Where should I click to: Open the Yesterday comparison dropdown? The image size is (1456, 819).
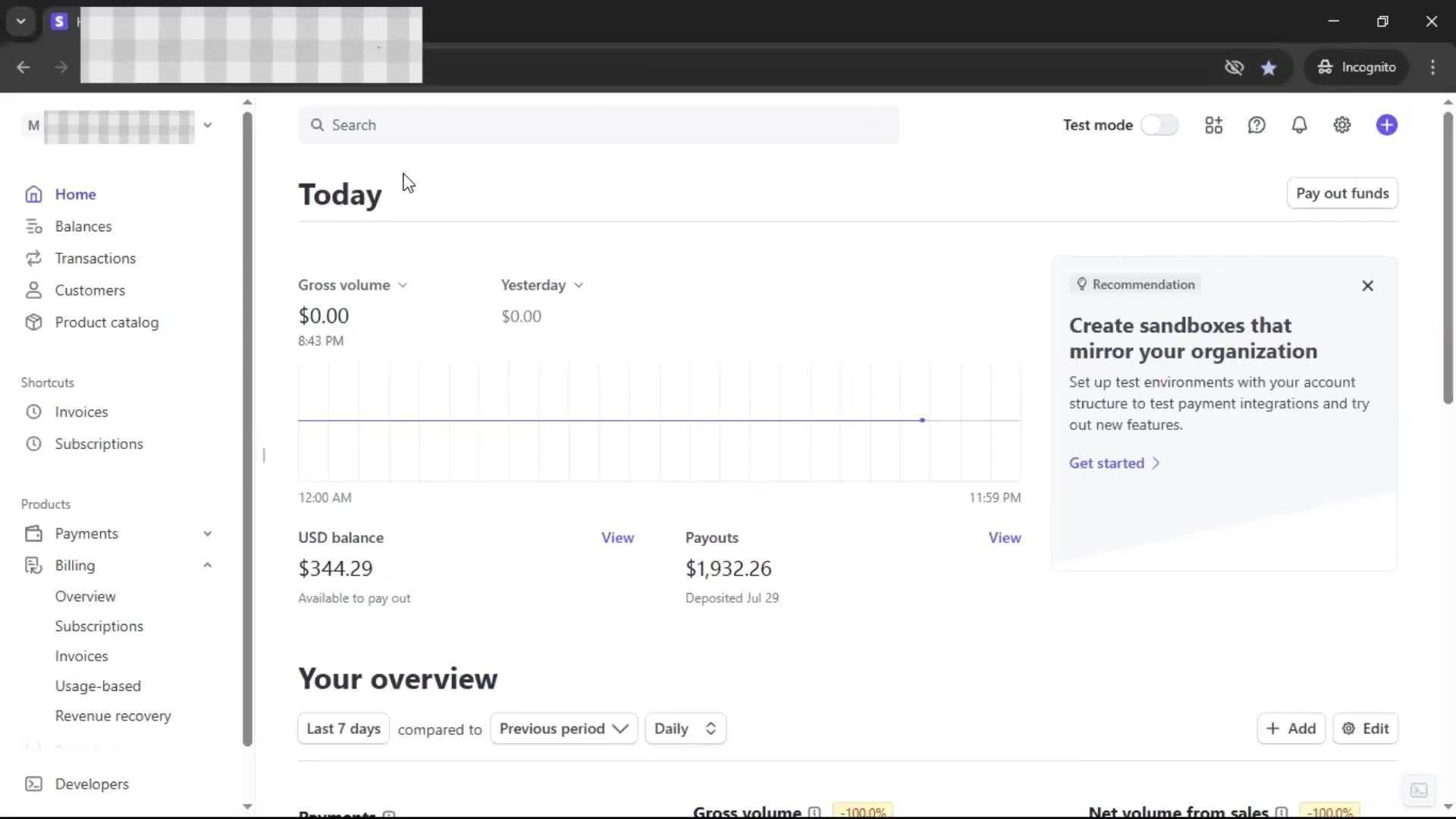(x=541, y=285)
